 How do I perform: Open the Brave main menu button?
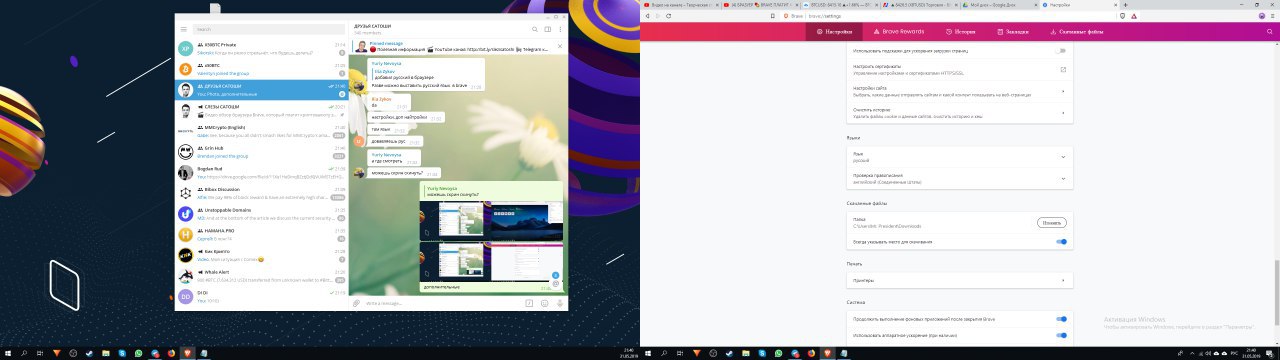point(1272,16)
